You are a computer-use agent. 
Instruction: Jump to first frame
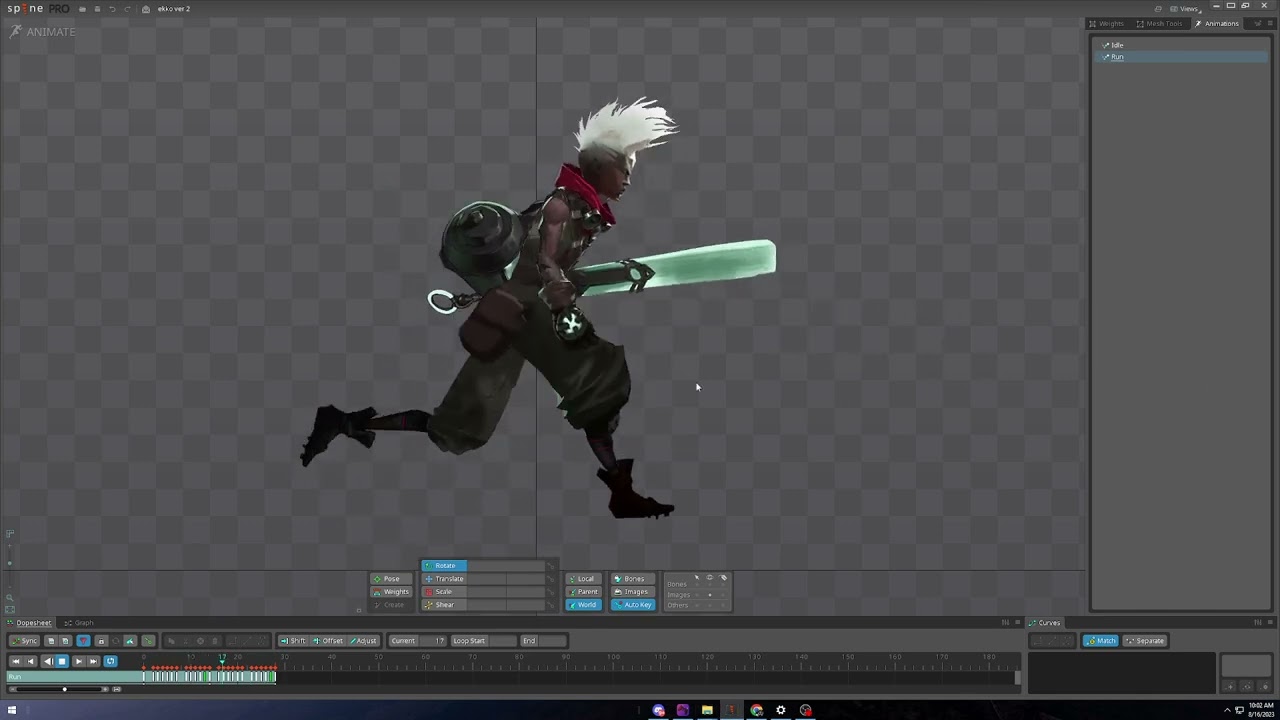click(15, 661)
